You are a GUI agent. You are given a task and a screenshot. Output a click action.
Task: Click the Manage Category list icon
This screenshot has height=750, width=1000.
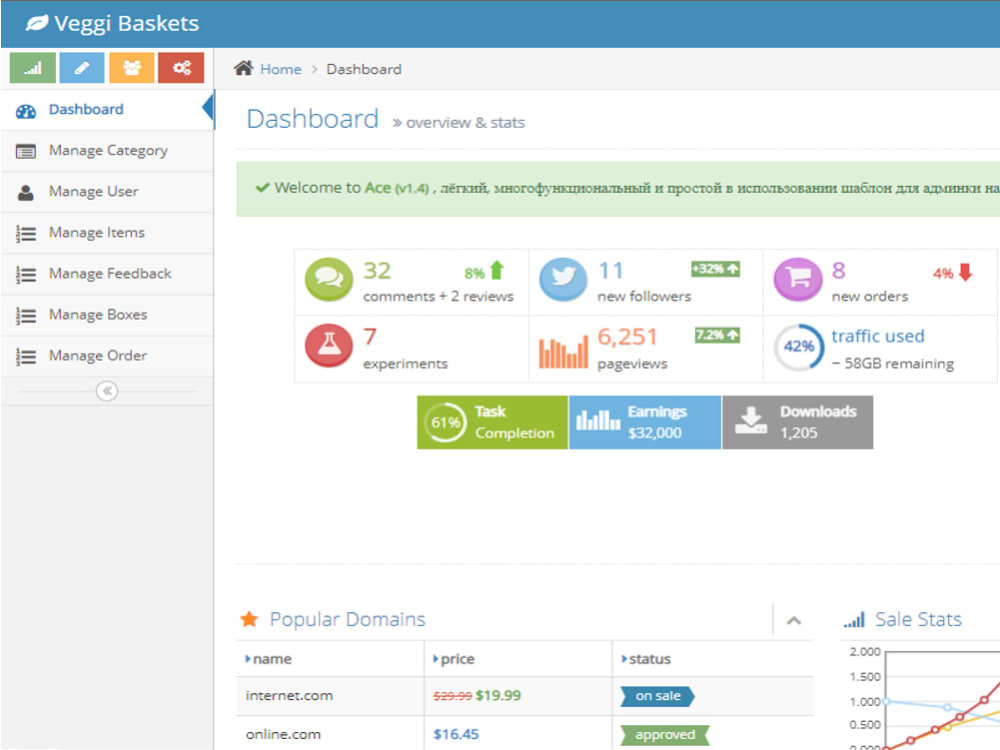(x=26, y=152)
